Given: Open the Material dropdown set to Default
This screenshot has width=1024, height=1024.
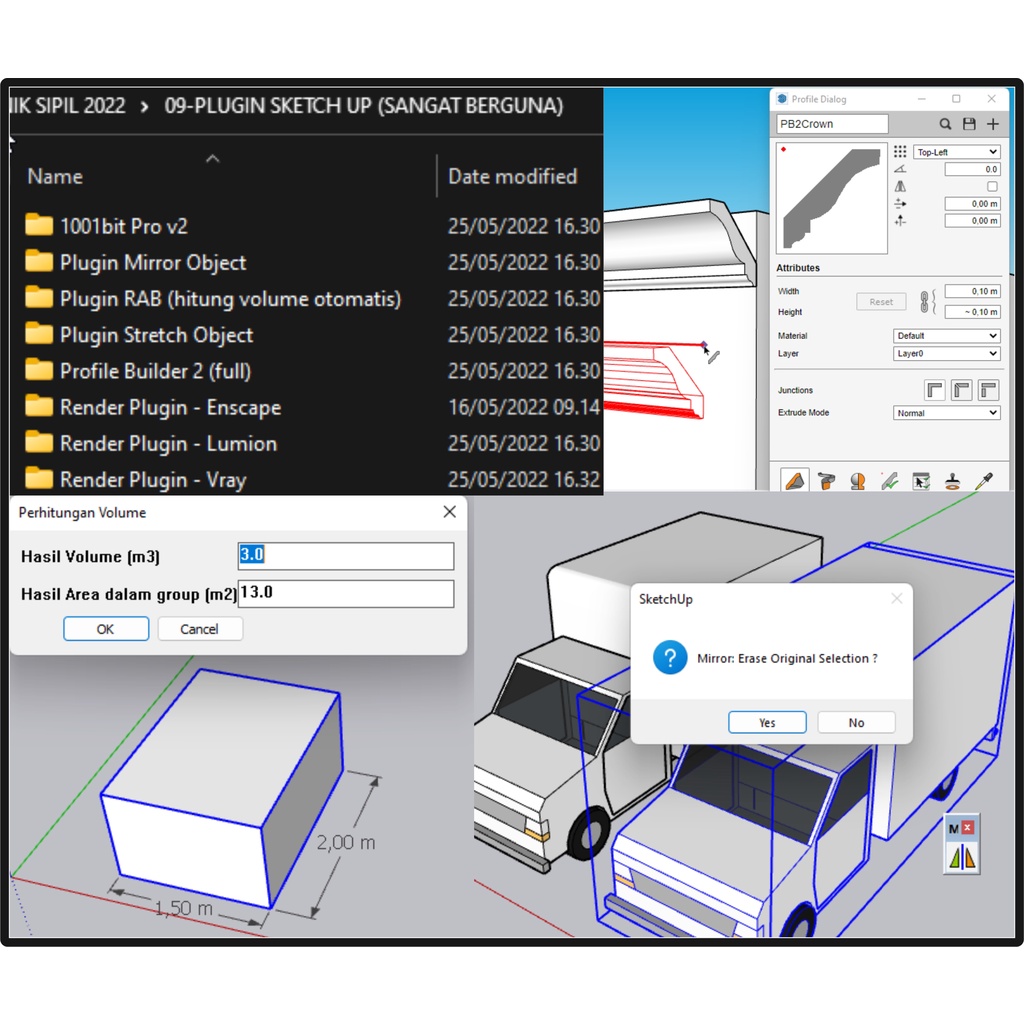Looking at the screenshot, I should point(946,336).
